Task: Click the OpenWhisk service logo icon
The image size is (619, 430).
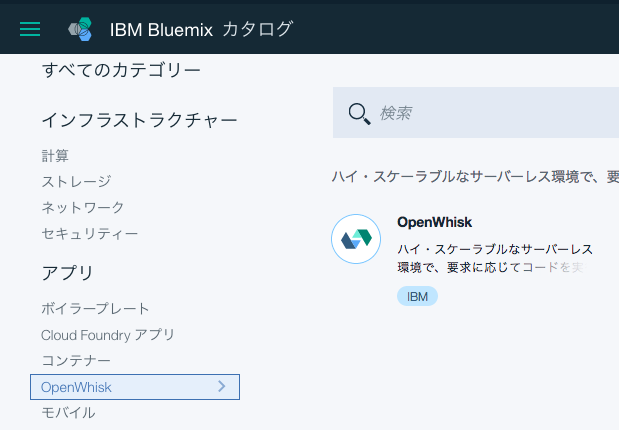Action: click(x=356, y=239)
